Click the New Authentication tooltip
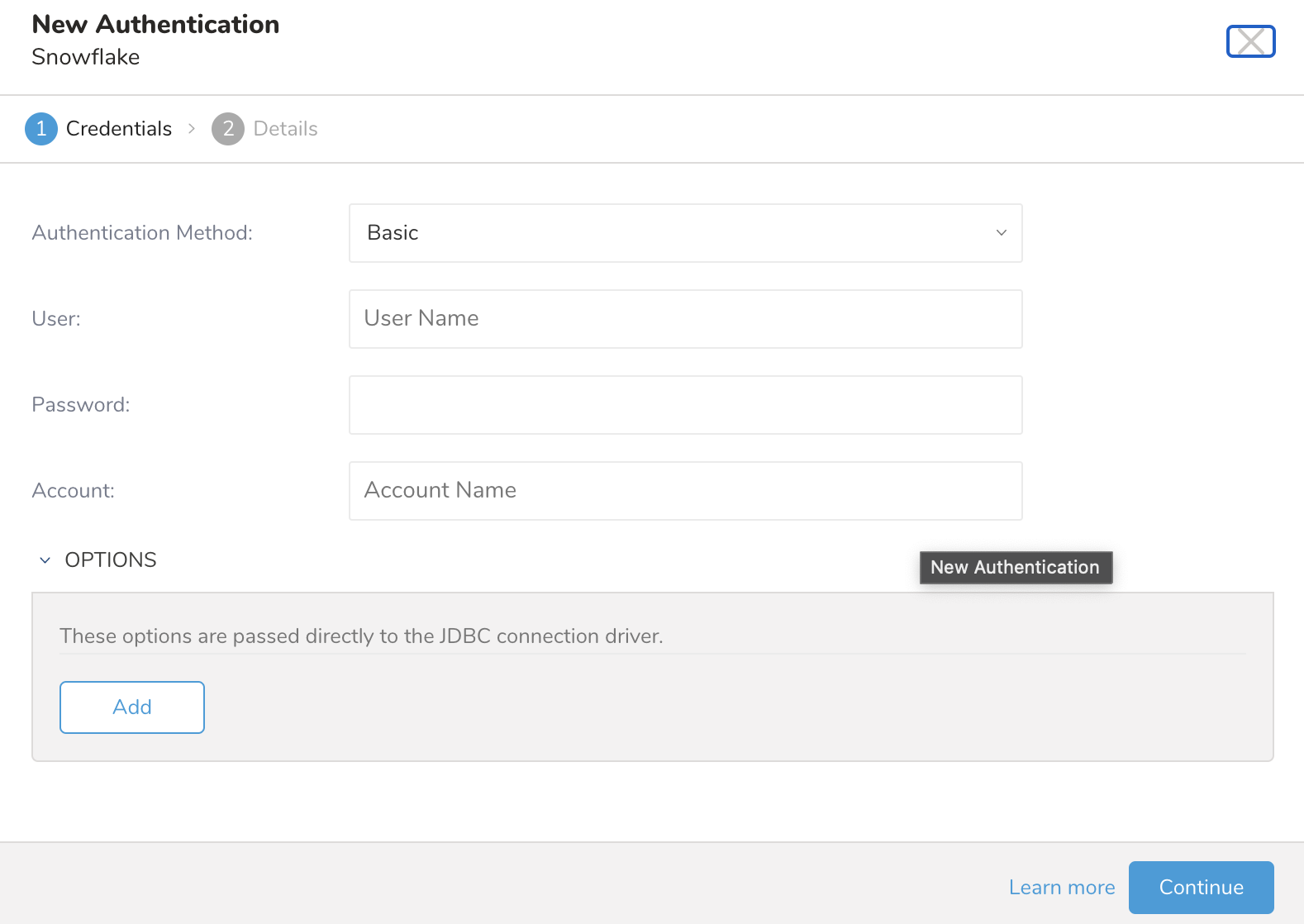1304x924 pixels. pyautogui.click(x=1016, y=568)
